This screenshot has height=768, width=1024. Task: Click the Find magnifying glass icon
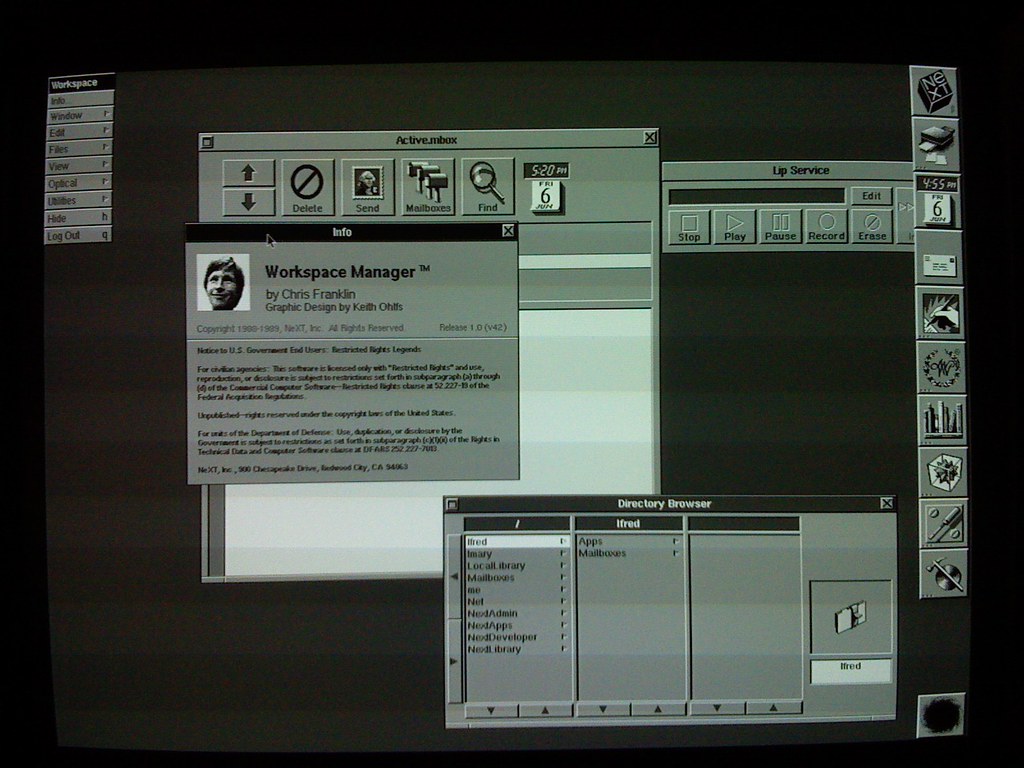[x=487, y=187]
